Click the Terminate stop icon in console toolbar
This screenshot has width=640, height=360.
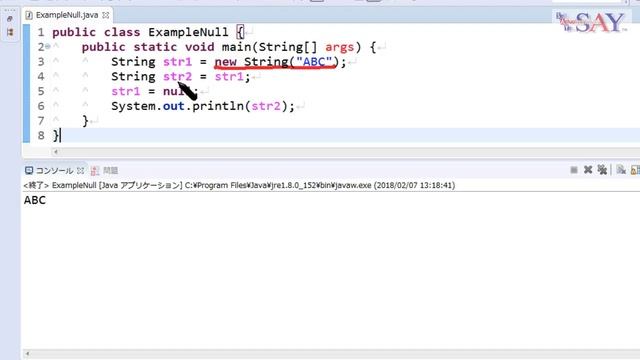point(574,170)
